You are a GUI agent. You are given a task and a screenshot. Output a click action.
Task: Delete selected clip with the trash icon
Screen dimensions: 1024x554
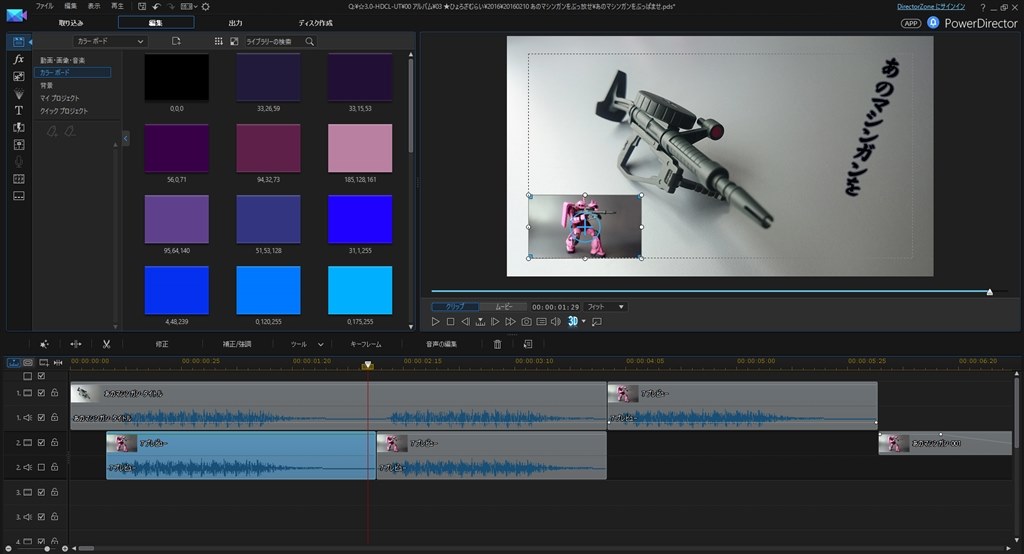pos(498,344)
